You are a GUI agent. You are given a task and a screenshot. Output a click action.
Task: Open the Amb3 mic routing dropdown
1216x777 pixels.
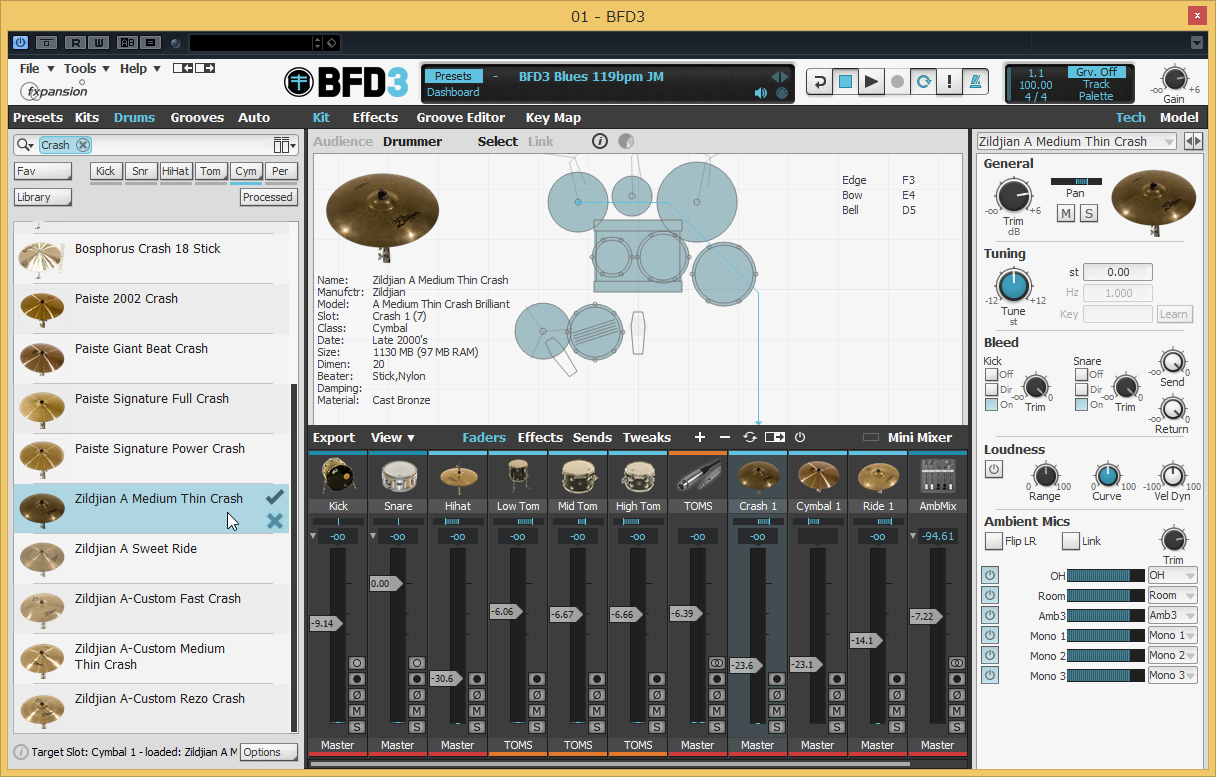(1172, 615)
